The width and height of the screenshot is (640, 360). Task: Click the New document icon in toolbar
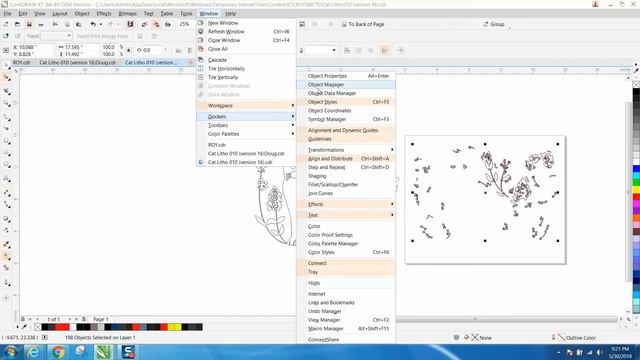coord(6,24)
